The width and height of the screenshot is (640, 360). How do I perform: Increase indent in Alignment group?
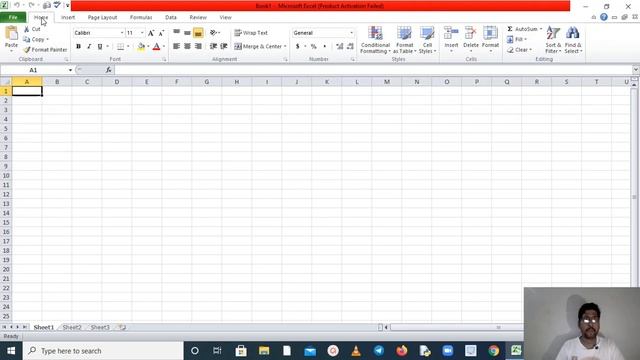coord(224,46)
